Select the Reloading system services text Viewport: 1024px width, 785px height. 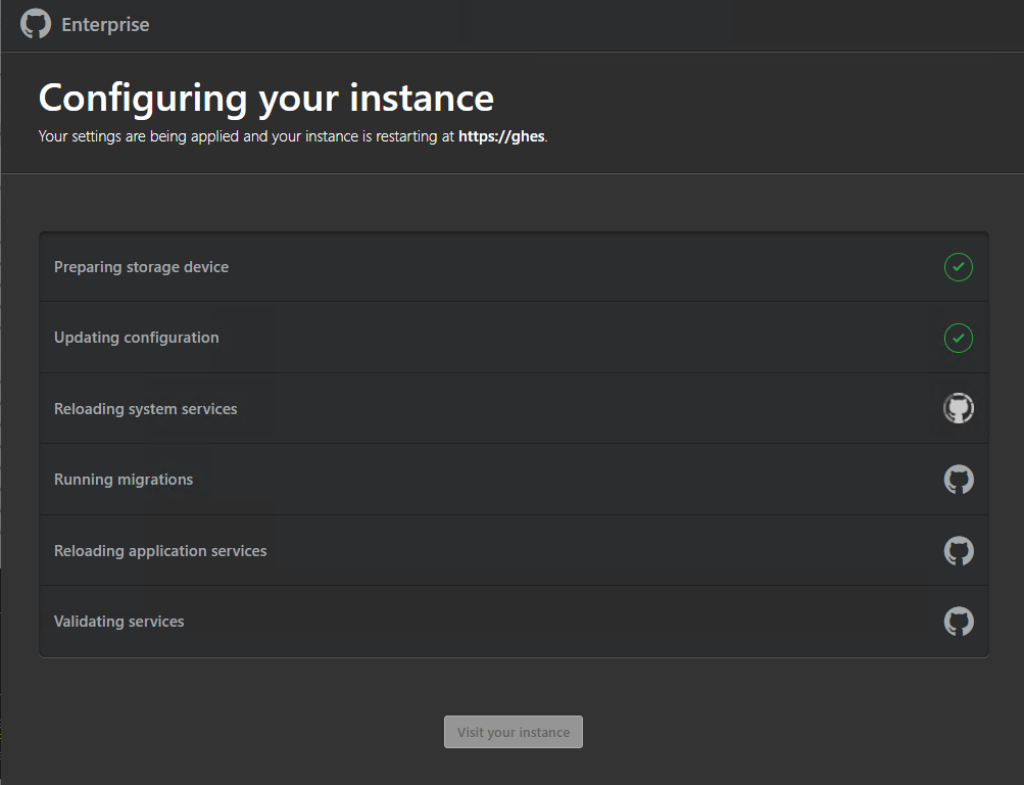(145, 409)
